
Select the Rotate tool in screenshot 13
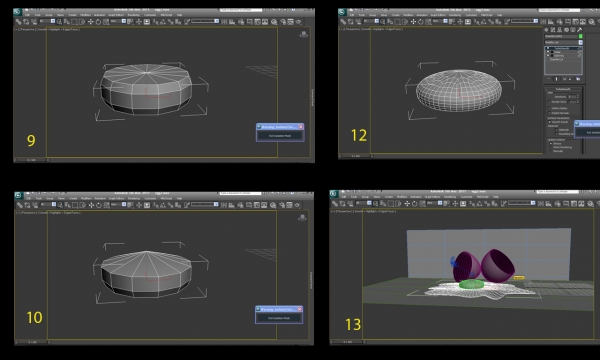[414, 204]
